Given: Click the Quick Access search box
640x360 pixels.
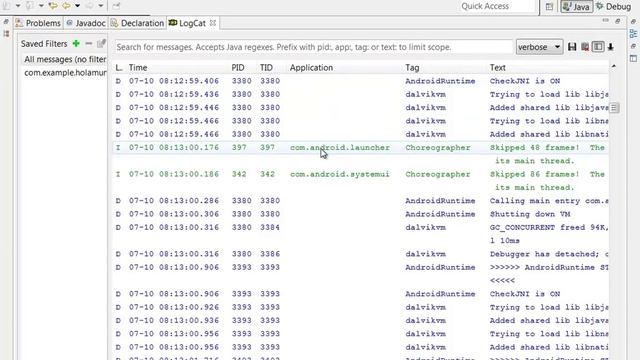Looking at the screenshot, I should pos(497,6).
